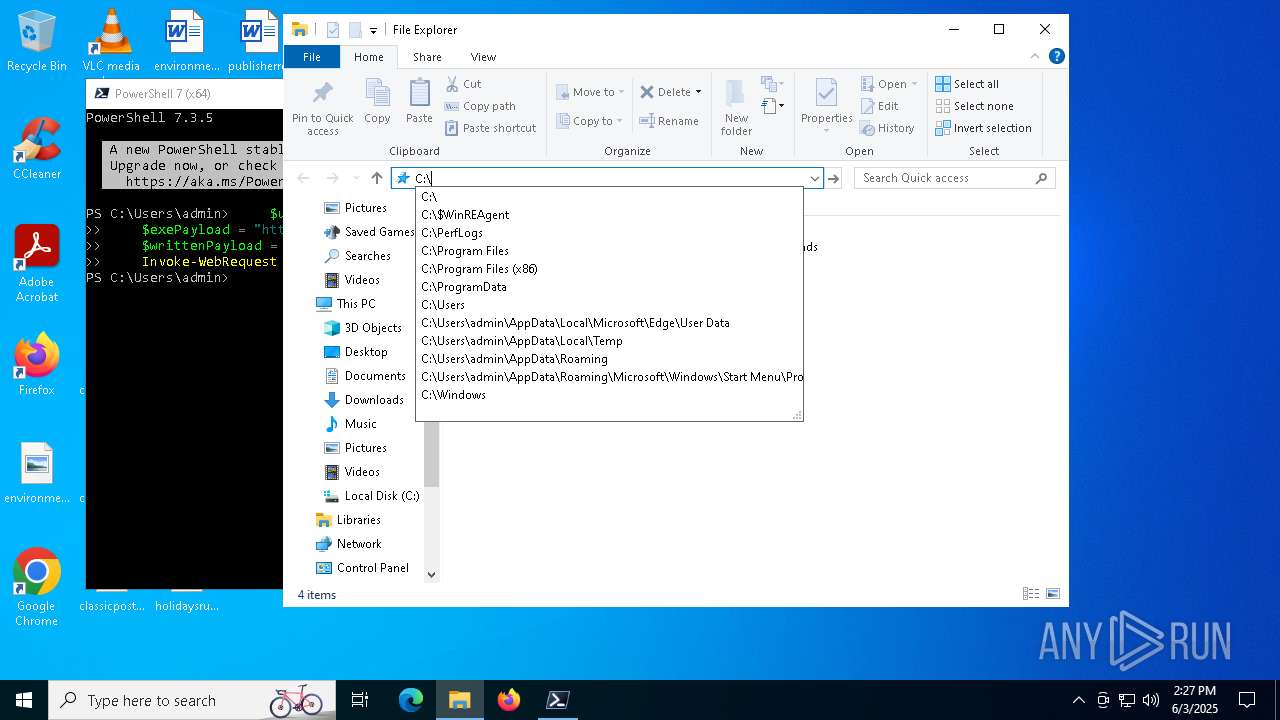
Task: Switch to details view layout icon
Action: point(1031,594)
